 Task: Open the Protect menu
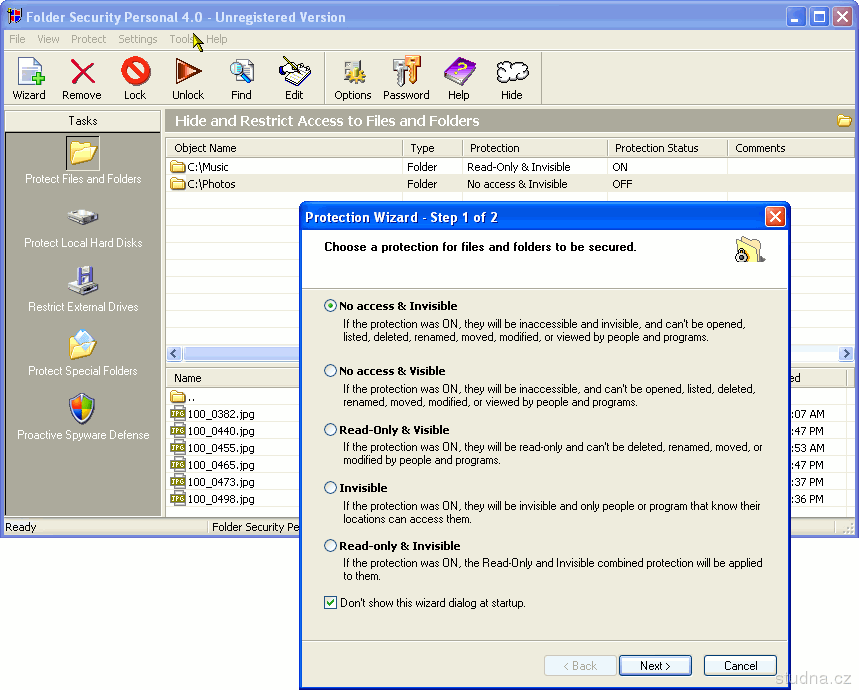click(88, 39)
